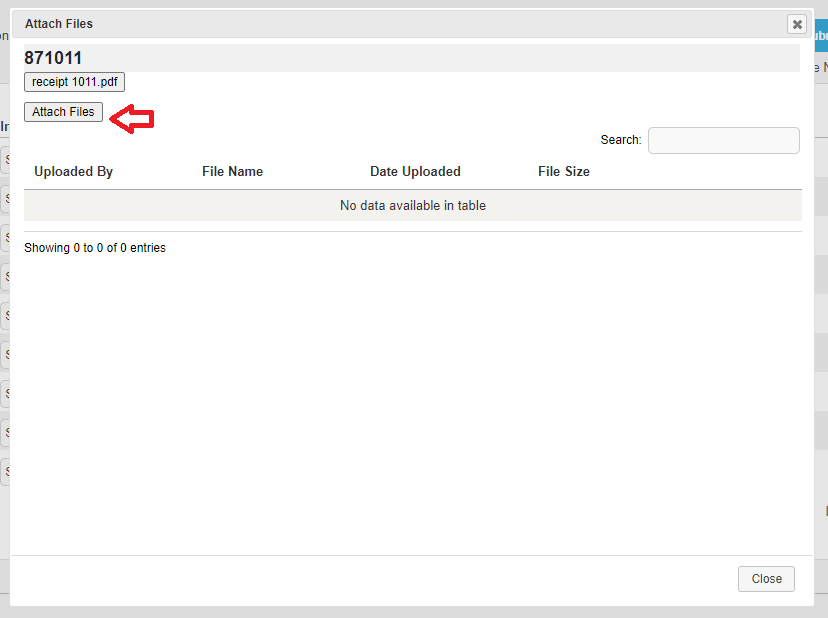The width and height of the screenshot is (828, 618).
Task: Sort table by Uploaded By column
Action: click(73, 171)
